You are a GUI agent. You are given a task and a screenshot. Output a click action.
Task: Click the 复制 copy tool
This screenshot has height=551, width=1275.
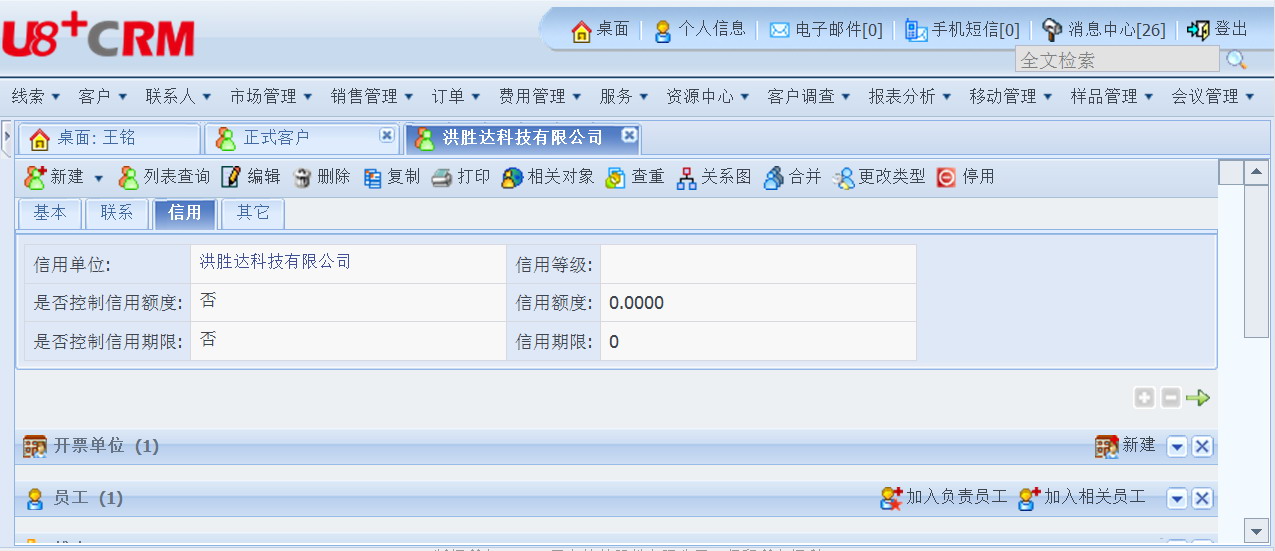tap(391, 177)
